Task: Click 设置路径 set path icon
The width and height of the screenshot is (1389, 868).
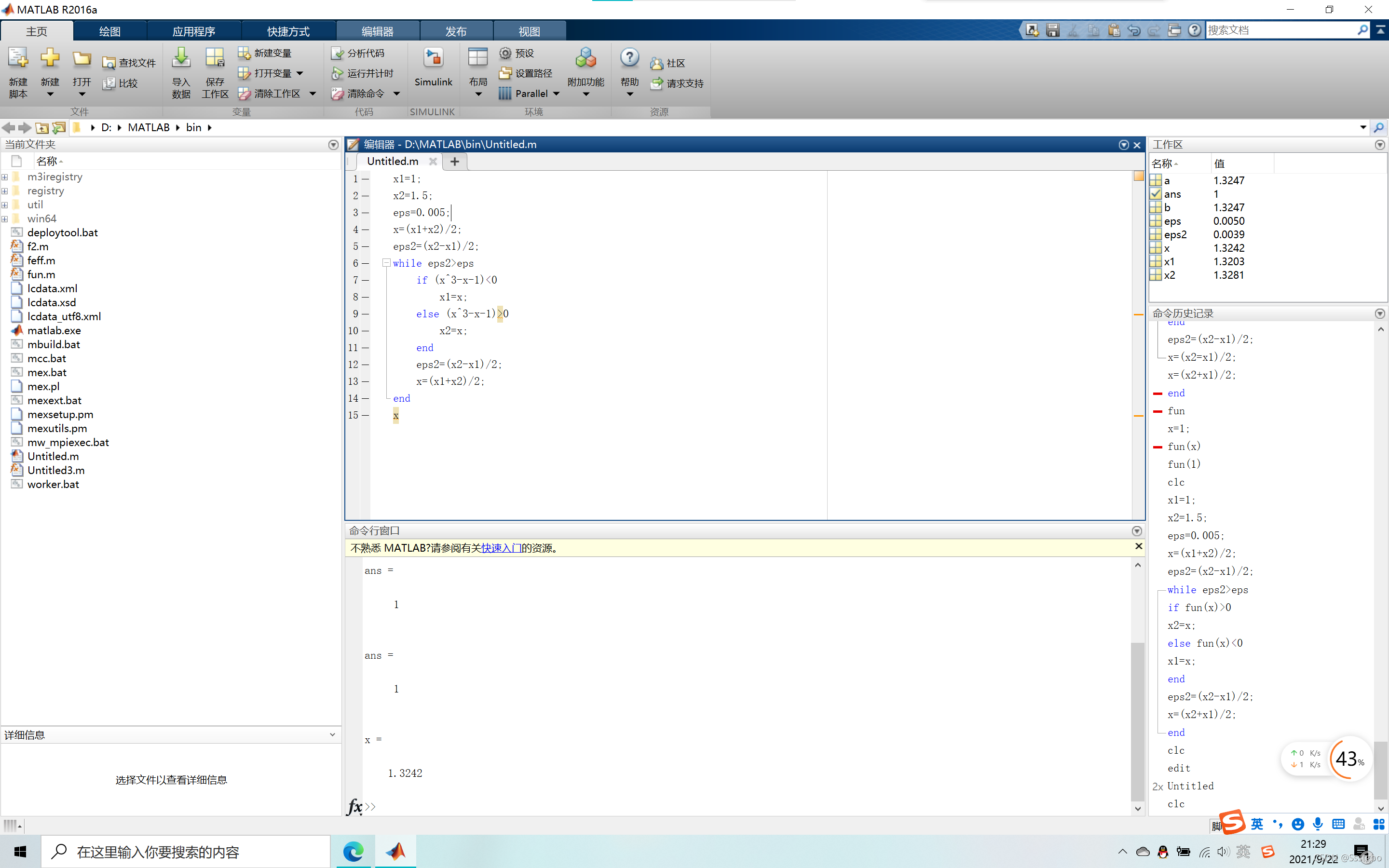Action: click(x=505, y=73)
